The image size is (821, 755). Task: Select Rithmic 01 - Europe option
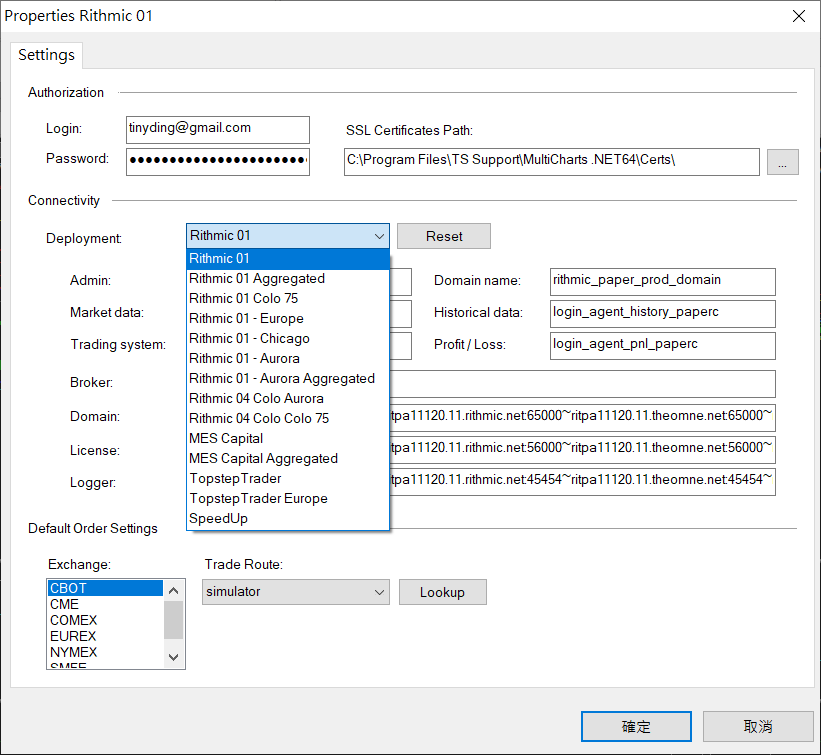[x=288, y=318]
